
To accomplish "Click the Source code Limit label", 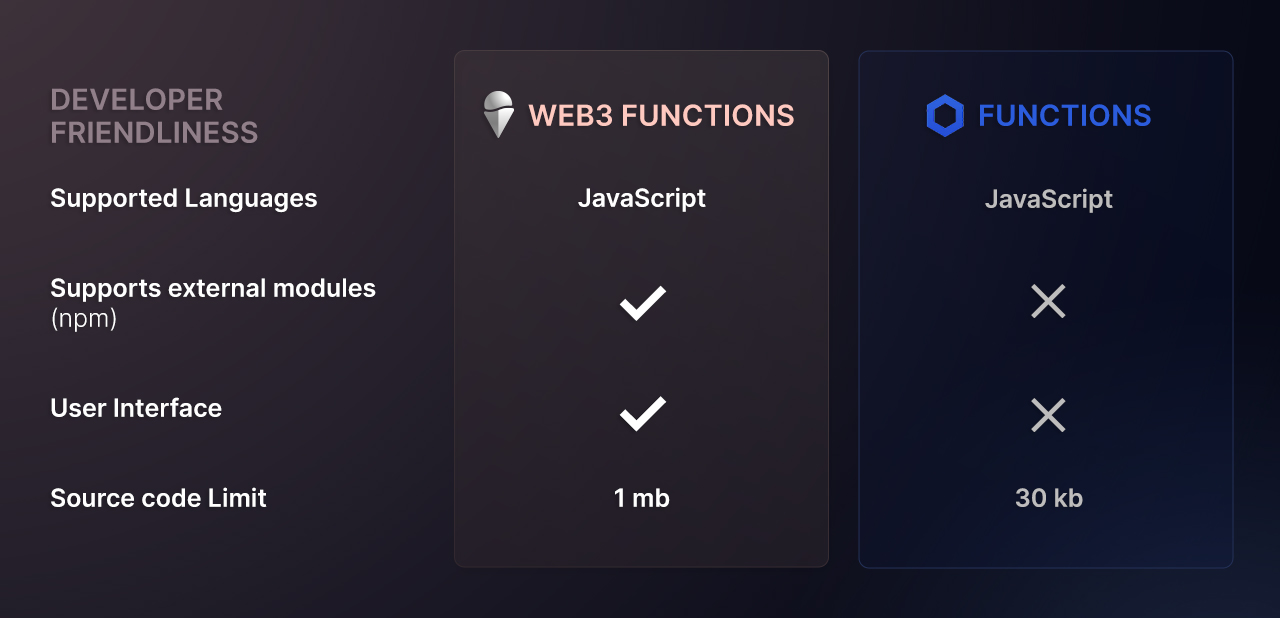I will coord(158,498).
